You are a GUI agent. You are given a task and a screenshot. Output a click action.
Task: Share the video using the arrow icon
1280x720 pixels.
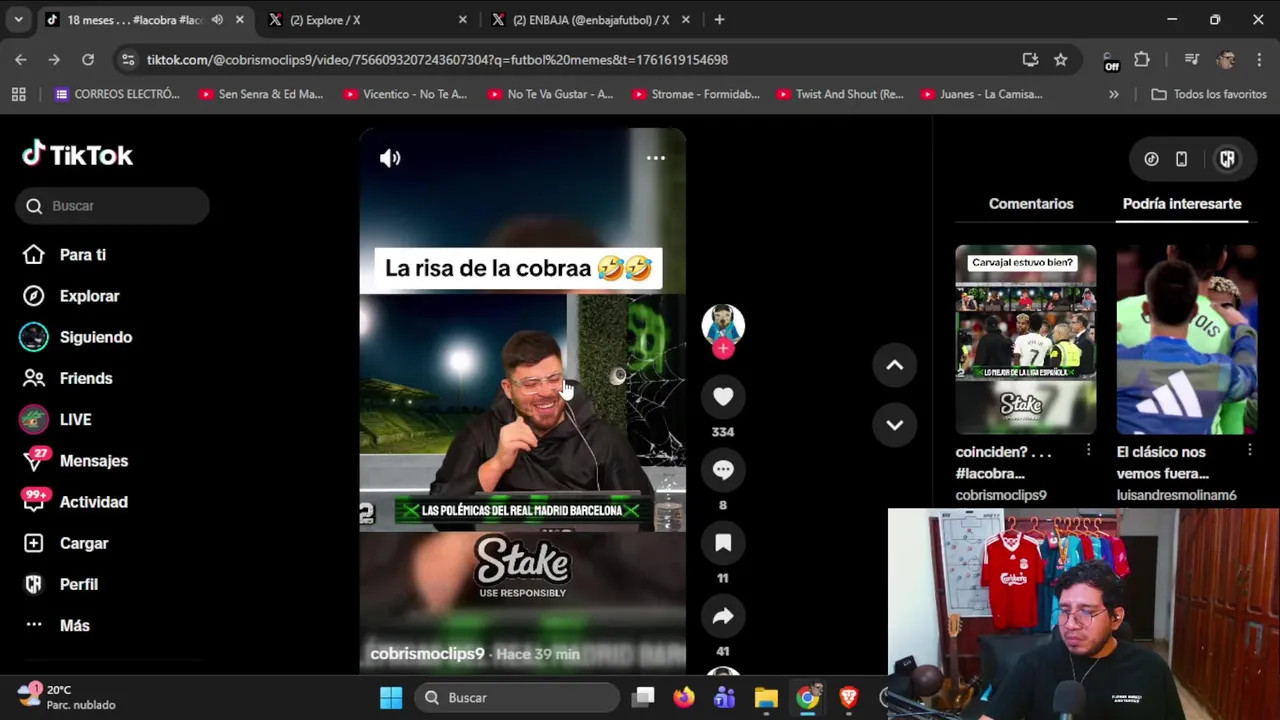tap(723, 616)
